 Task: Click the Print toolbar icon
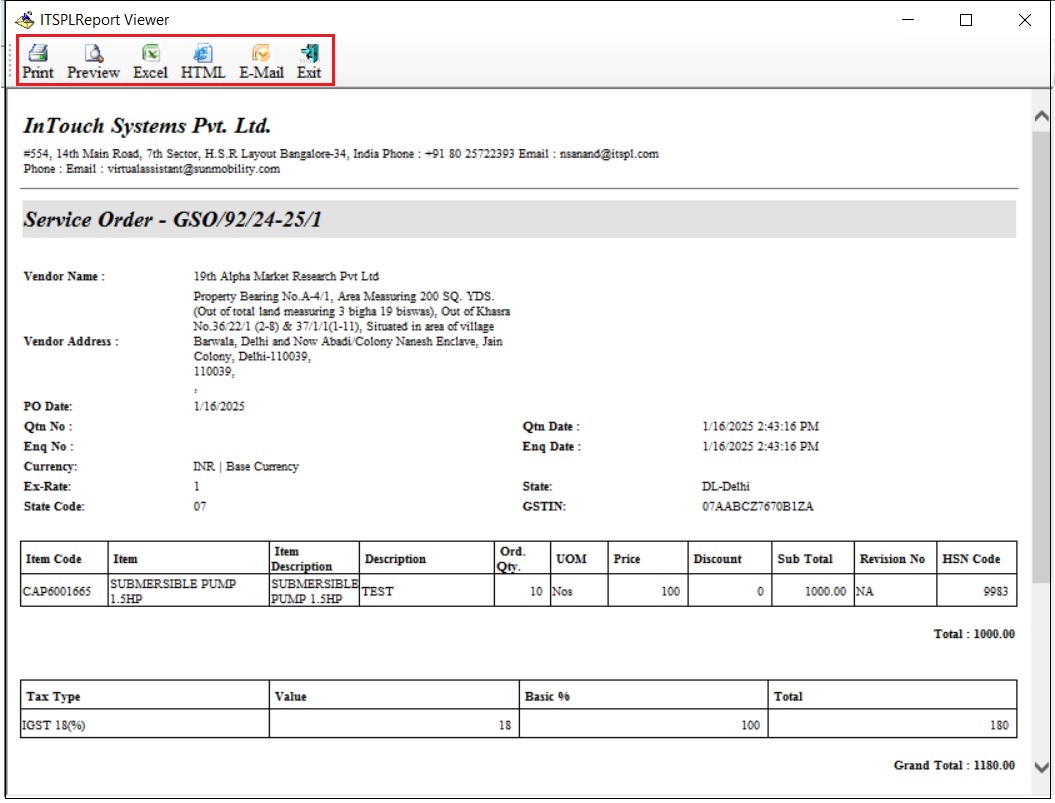38,62
